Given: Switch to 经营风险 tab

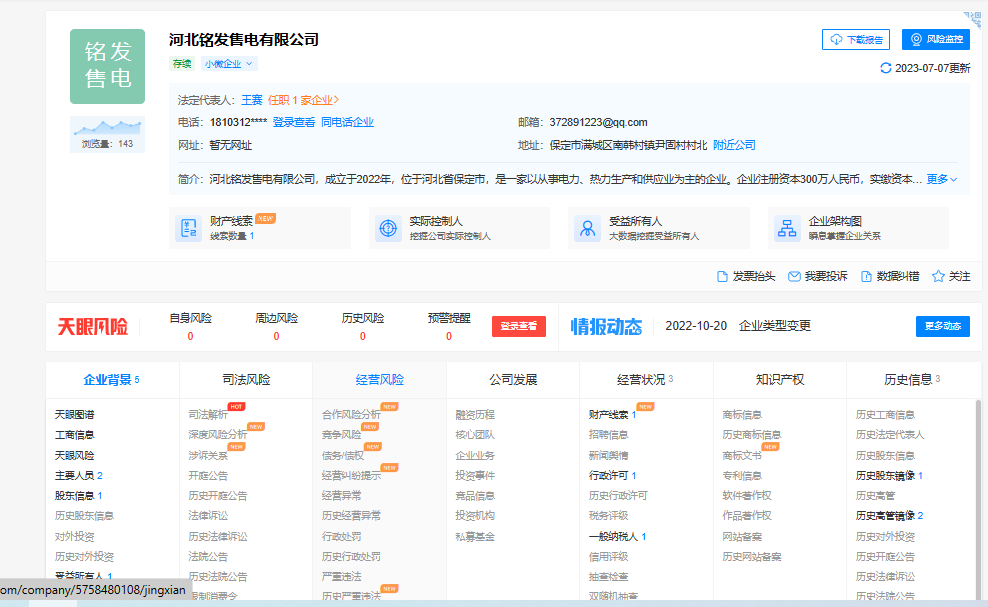Looking at the screenshot, I should 379,379.
